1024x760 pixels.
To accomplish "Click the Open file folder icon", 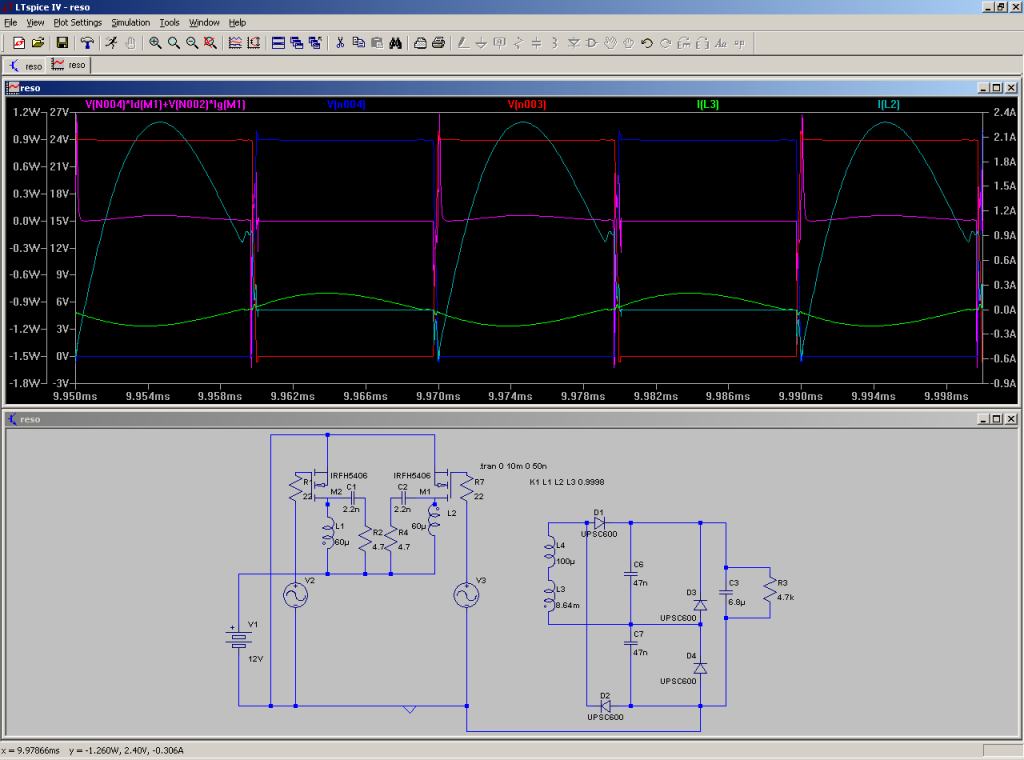I will click(38, 43).
